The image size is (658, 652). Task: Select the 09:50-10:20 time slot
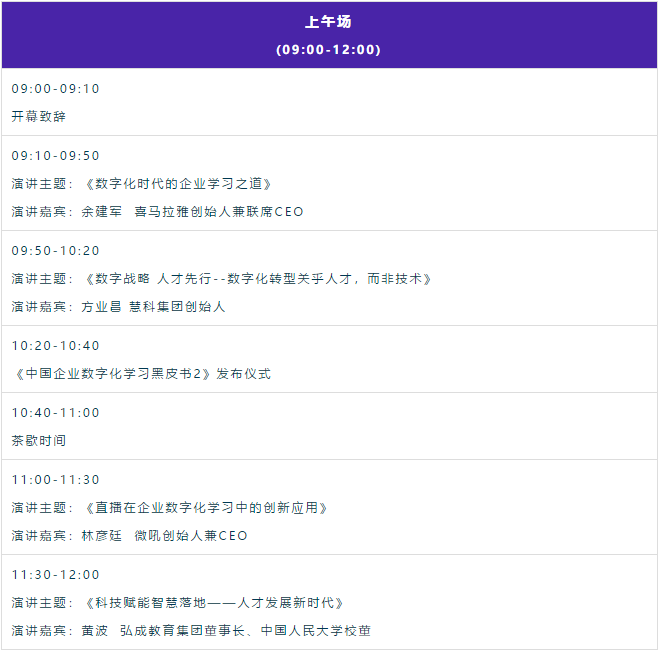pos(56,251)
